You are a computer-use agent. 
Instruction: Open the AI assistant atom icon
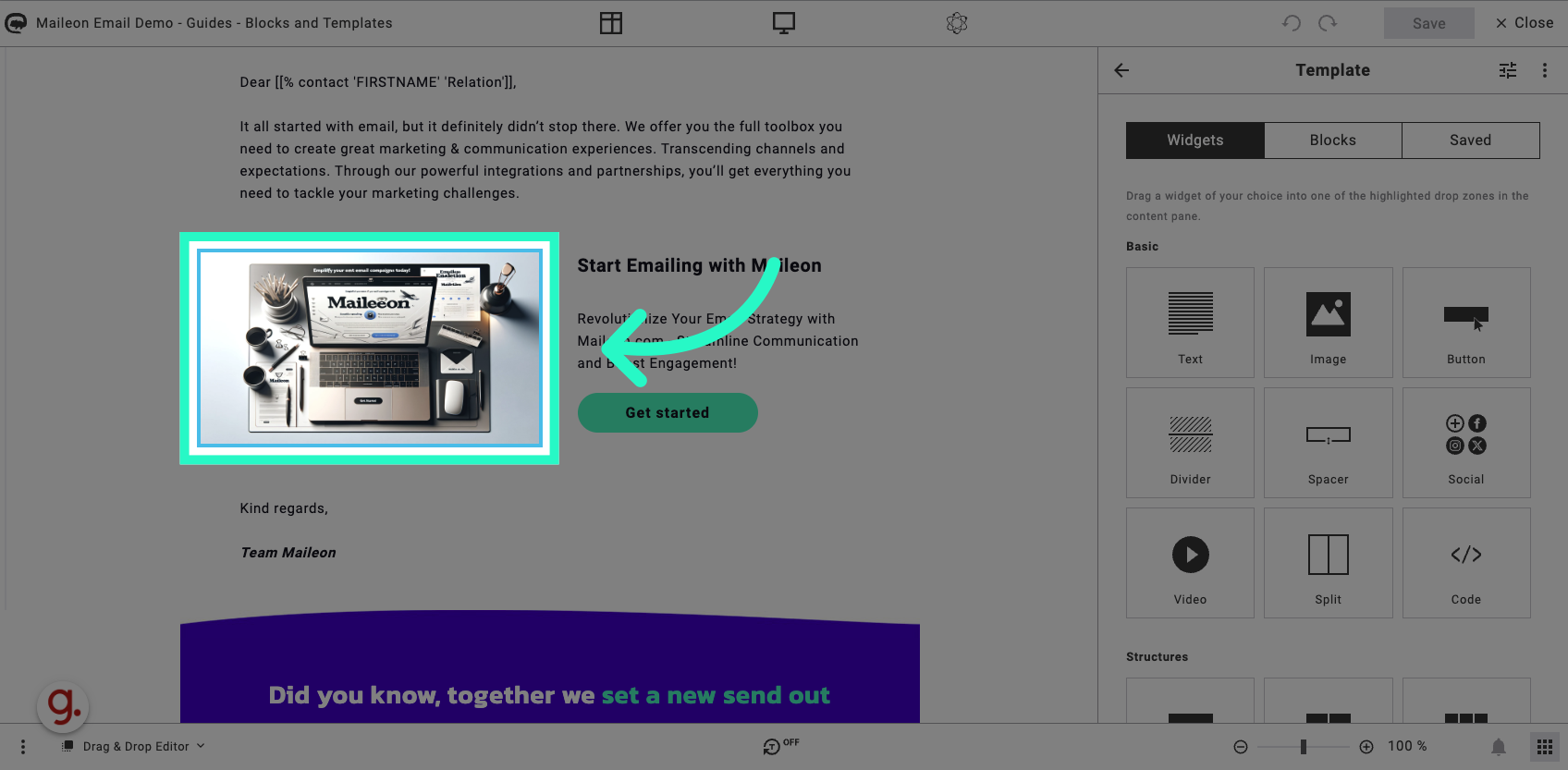point(957,23)
